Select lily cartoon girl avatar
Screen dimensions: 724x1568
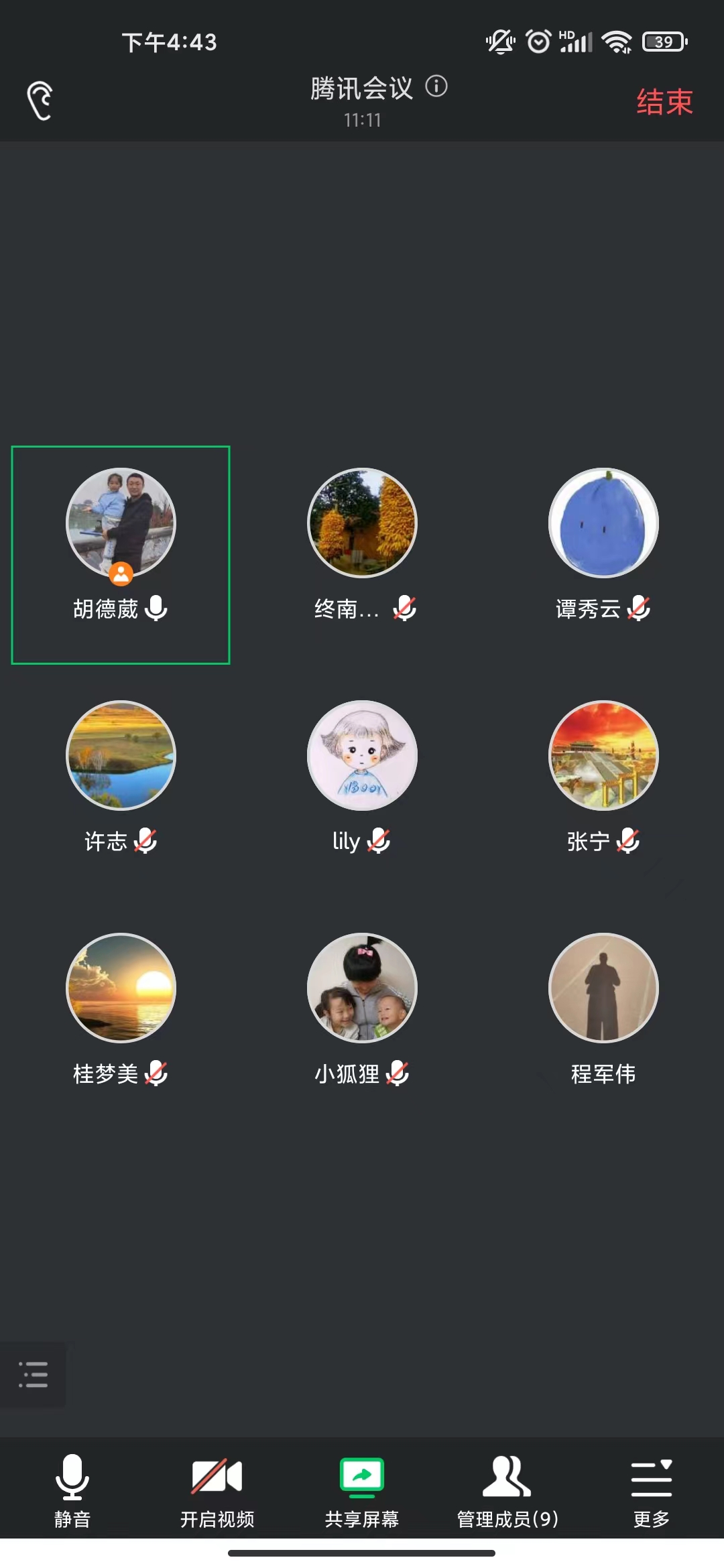[362, 755]
